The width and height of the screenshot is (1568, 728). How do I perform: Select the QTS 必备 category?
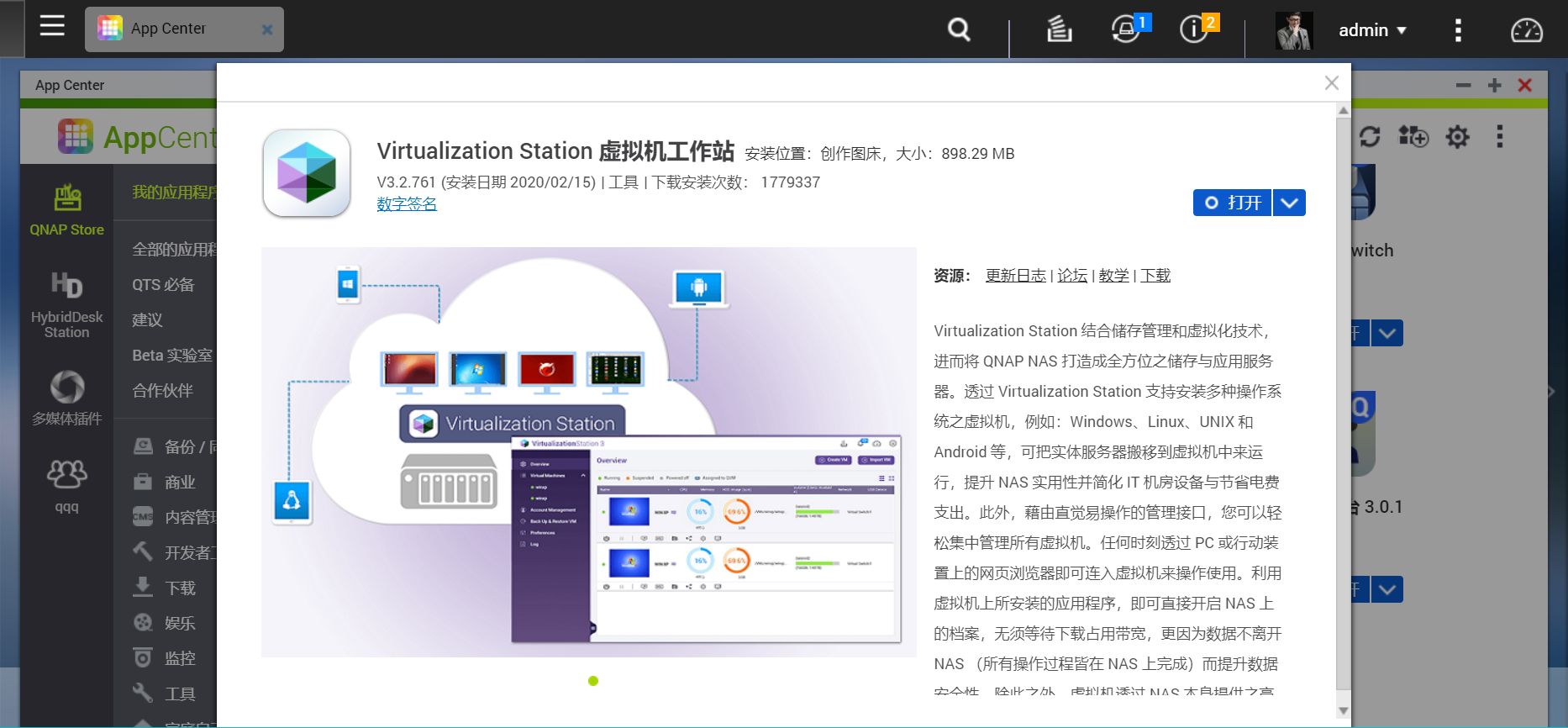click(163, 285)
